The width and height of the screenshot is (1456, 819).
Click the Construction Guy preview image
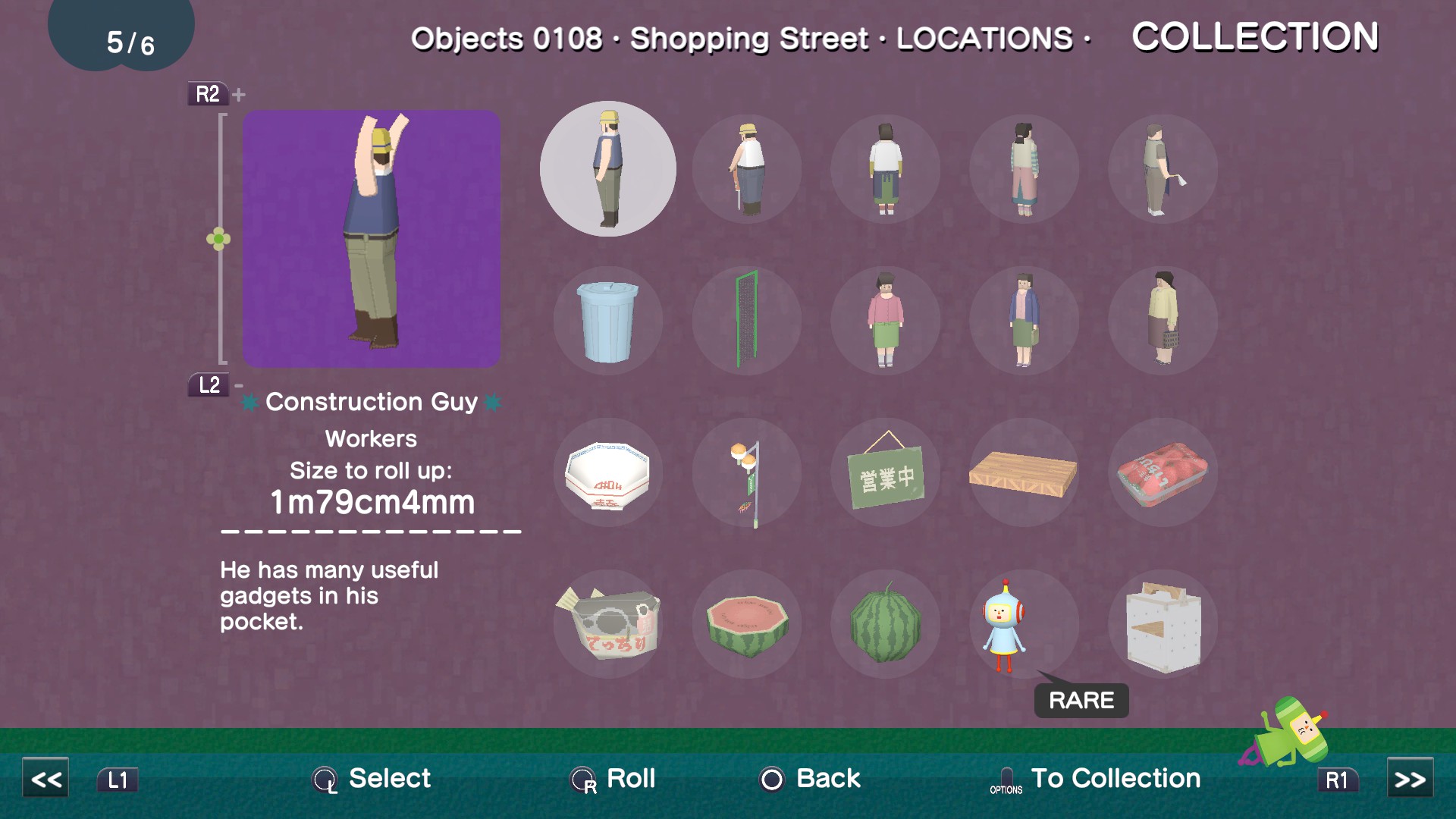point(372,239)
